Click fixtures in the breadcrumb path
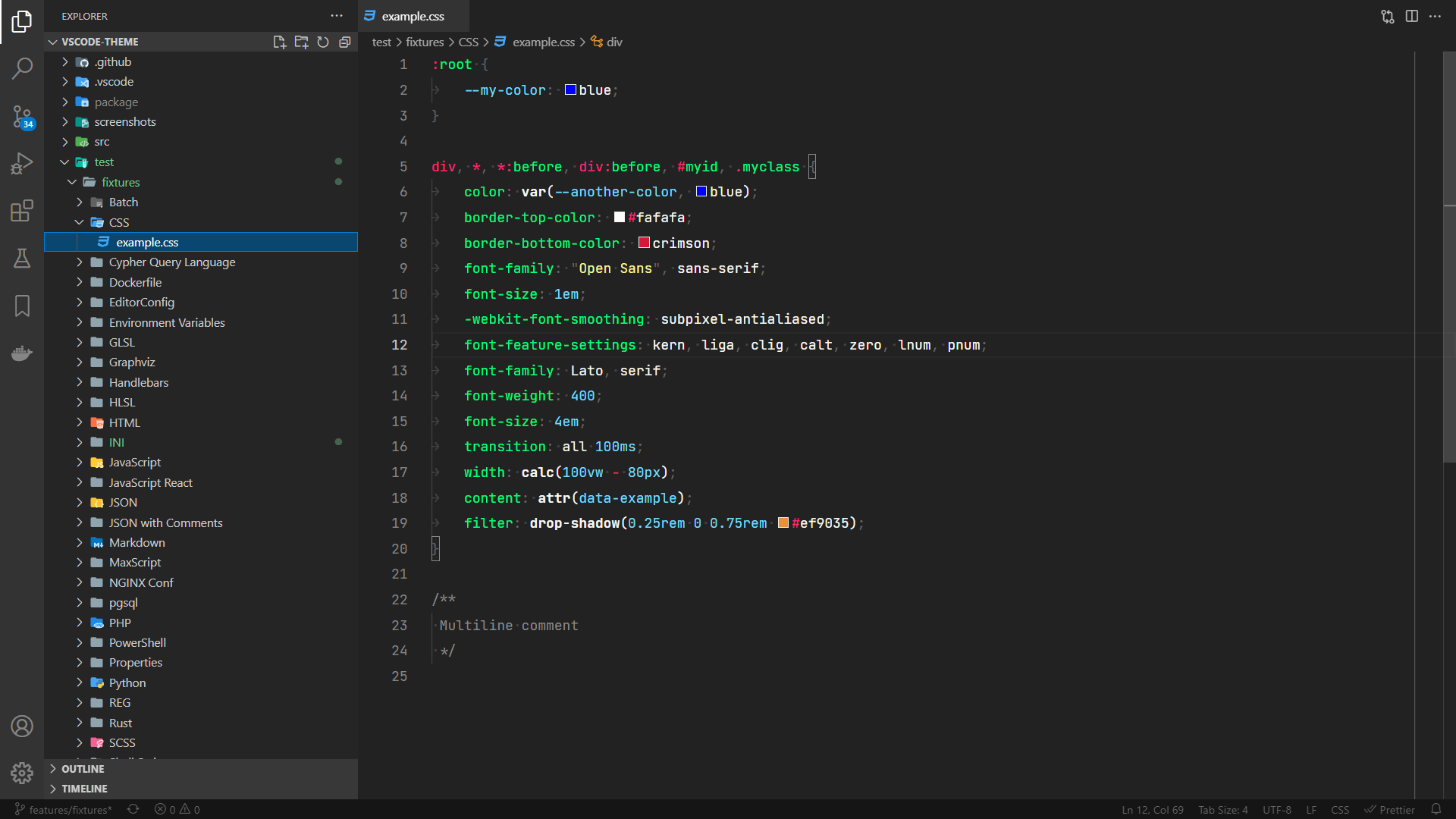 pyautogui.click(x=424, y=42)
